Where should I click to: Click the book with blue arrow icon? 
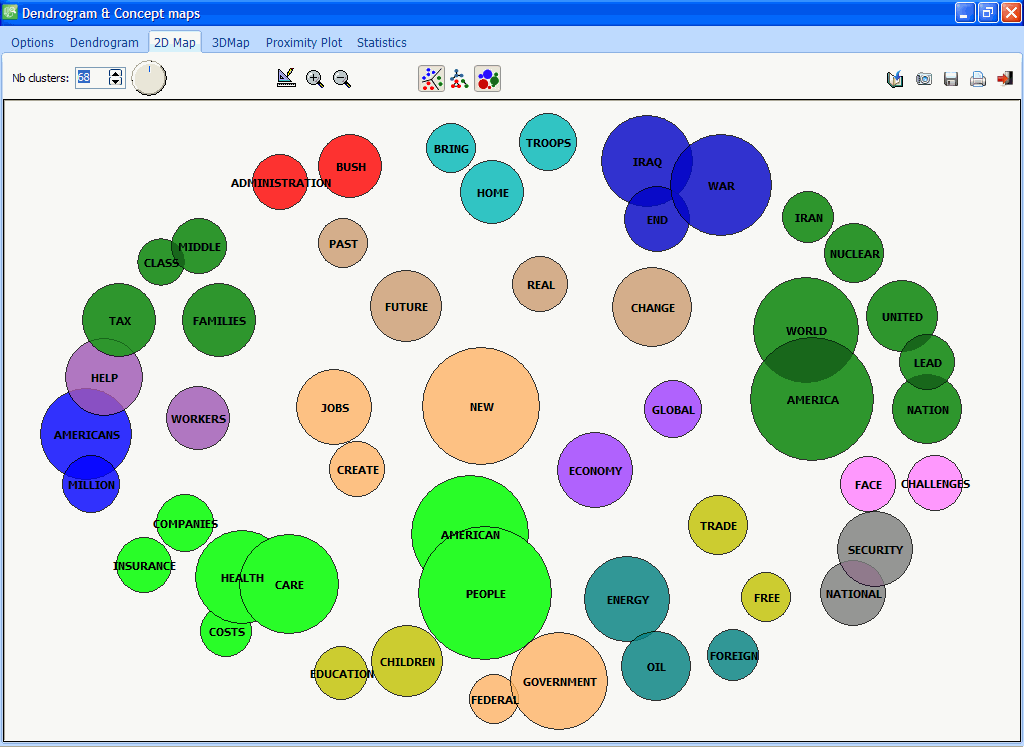point(895,79)
